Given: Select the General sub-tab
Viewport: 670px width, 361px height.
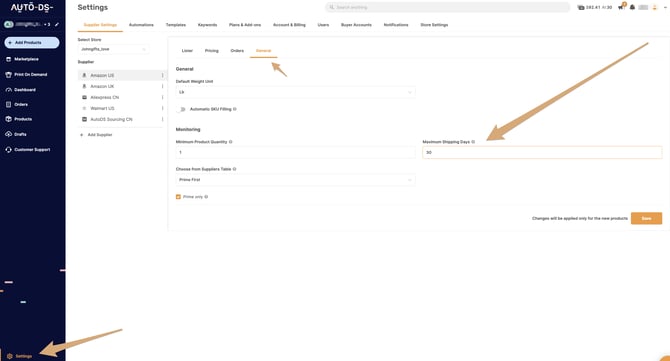Looking at the screenshot, I should 264,50.
